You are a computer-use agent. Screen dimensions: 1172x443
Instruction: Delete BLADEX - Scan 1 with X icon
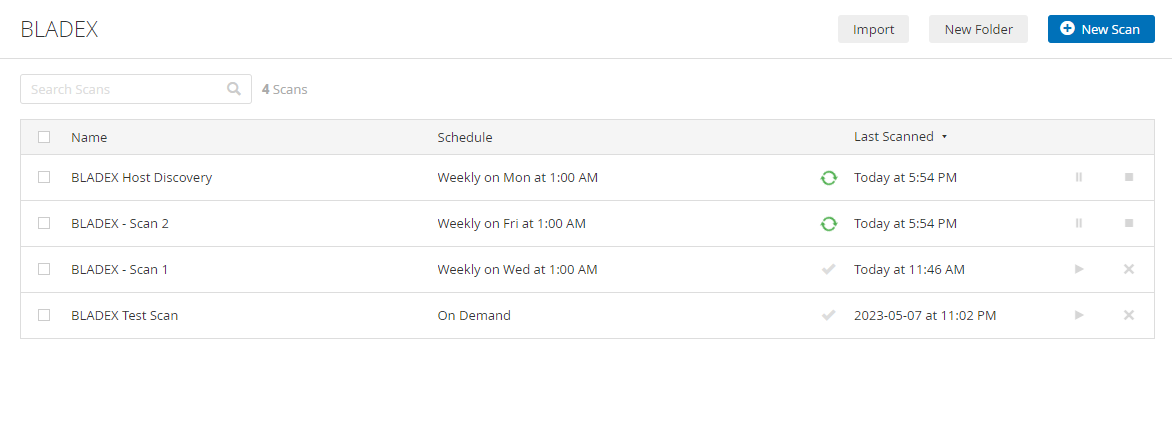(1129, 269)
